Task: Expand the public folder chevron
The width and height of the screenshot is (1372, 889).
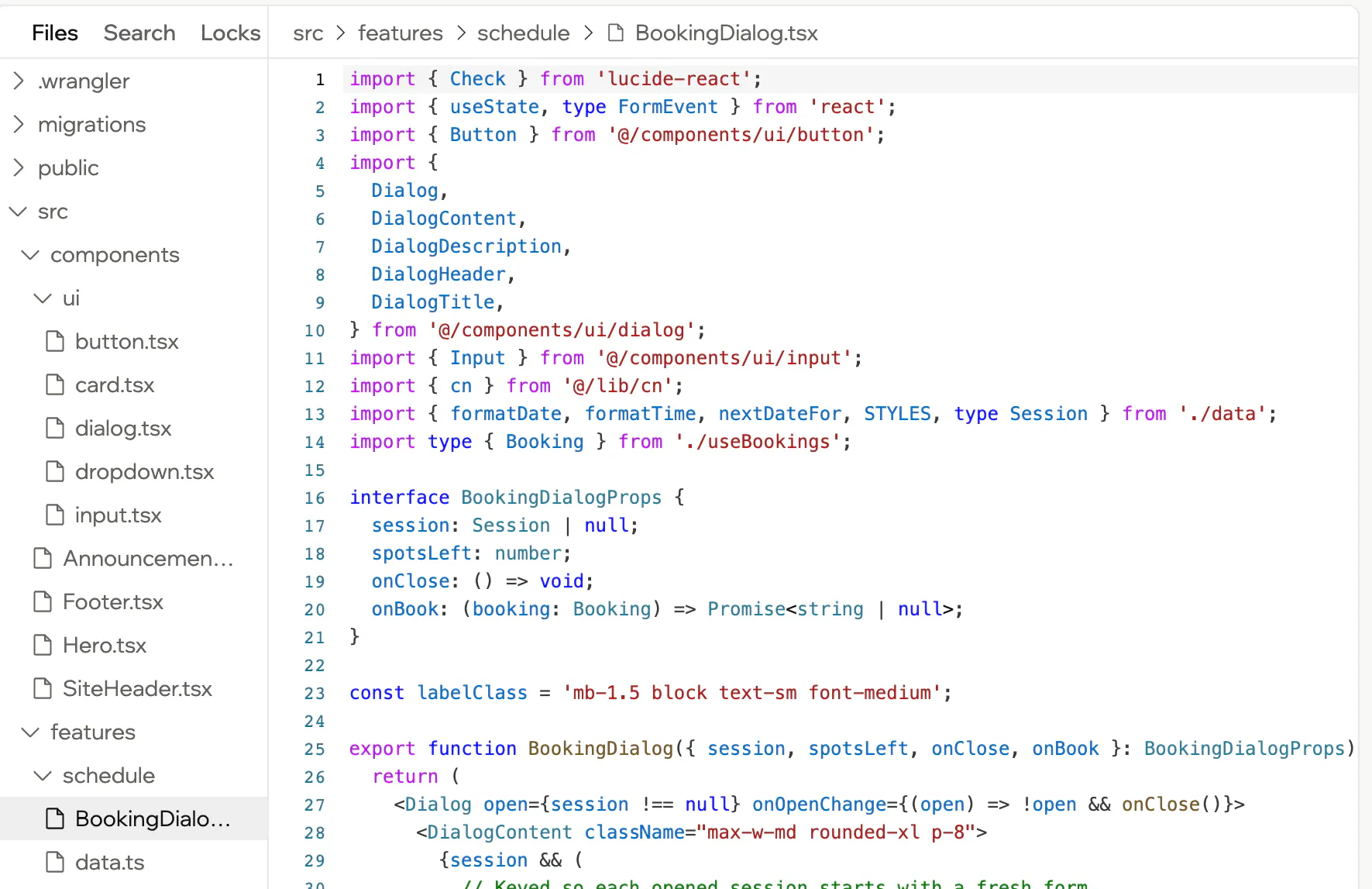Action: (x=19, y=167)
